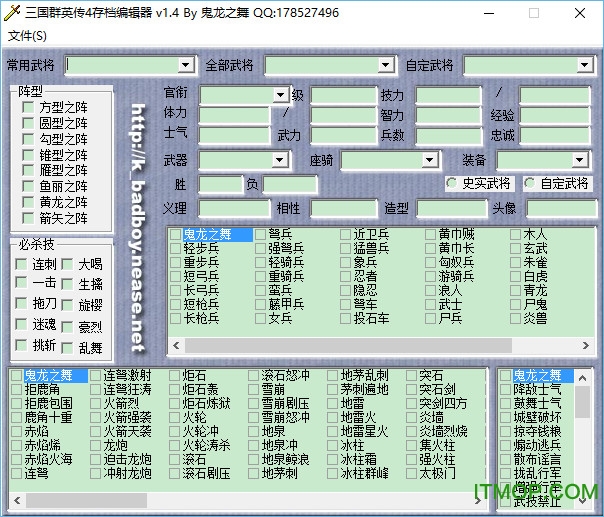The width and height of the screenshot is (604, 517).
Task: Check 轻步兵 in troop list
Action: point(175,248)
